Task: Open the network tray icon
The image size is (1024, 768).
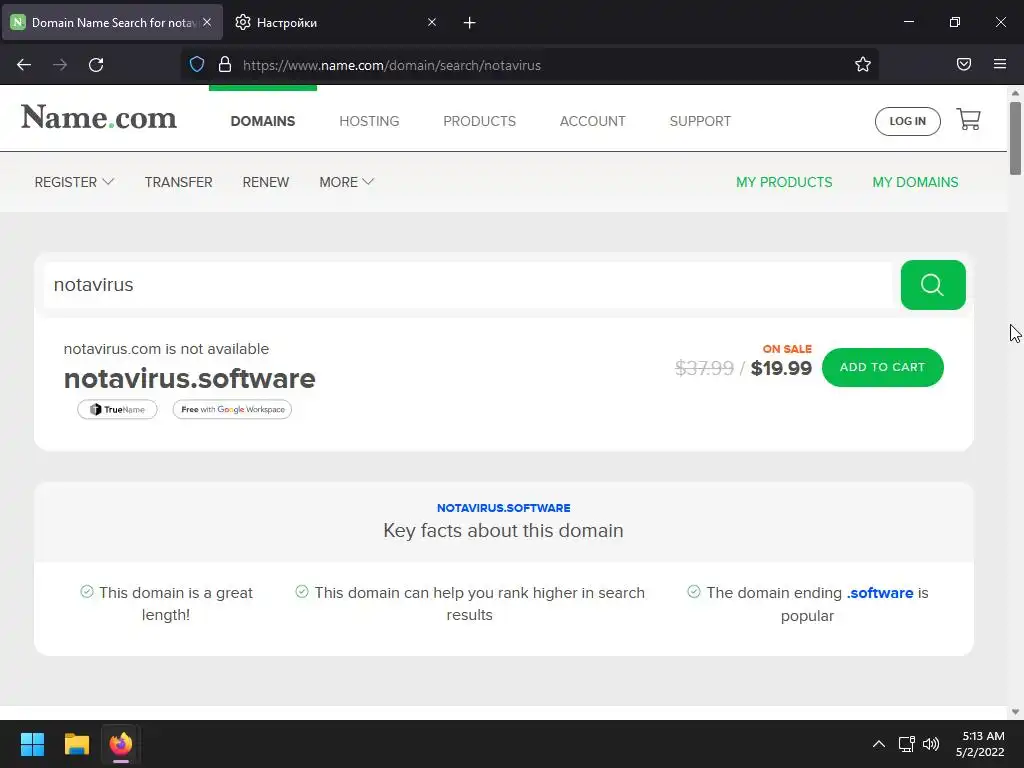Action: pos(906,744)
